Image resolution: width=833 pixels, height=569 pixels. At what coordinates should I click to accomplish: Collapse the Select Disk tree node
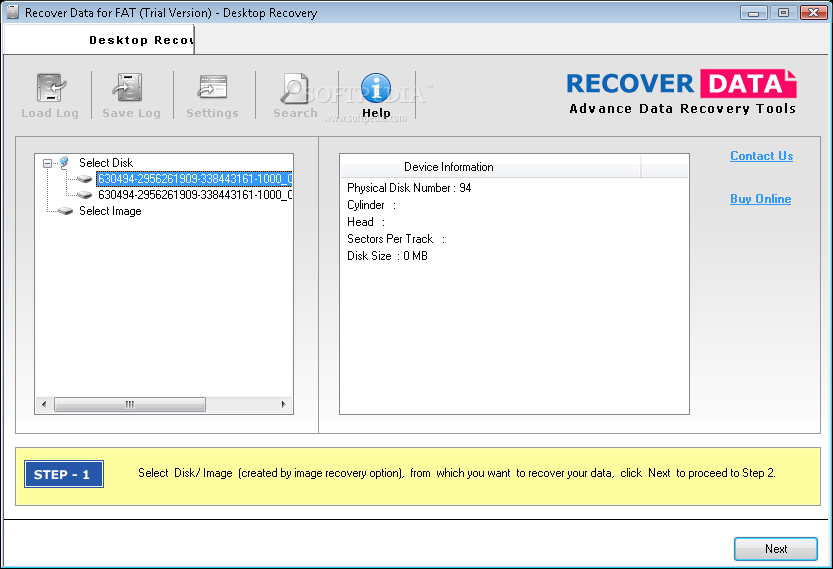[x=47, y=163]
